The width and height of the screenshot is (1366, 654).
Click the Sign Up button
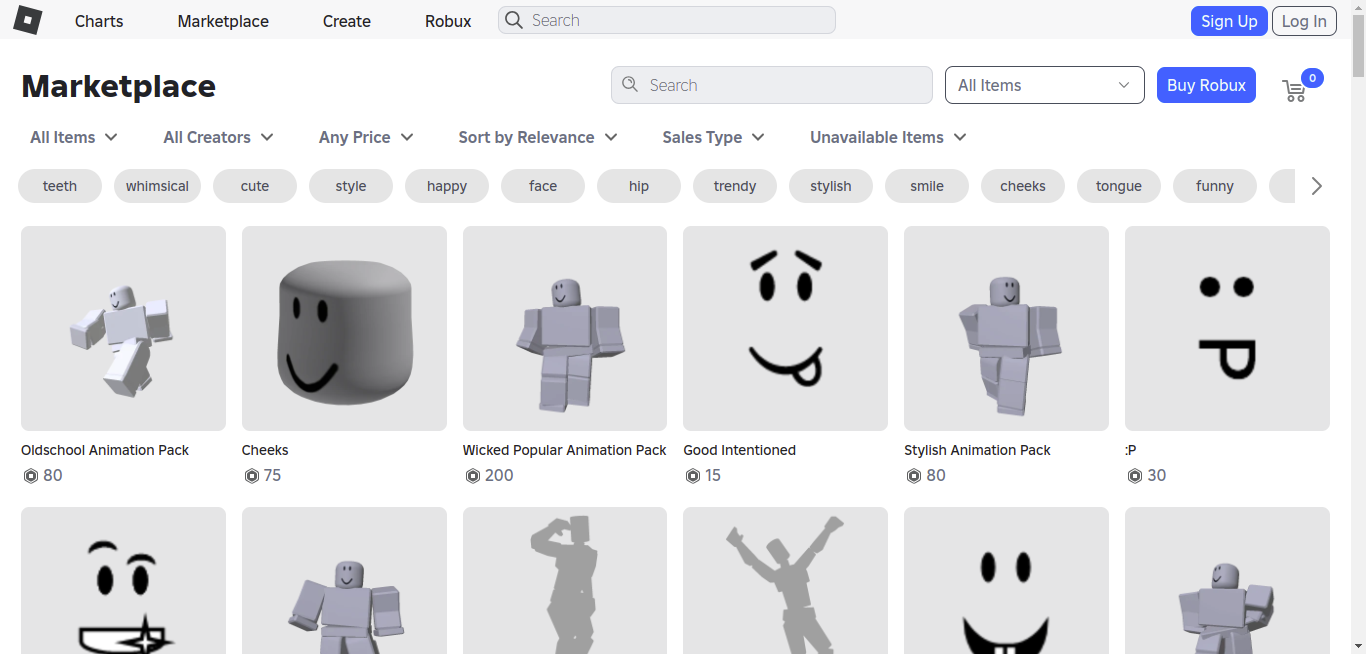(1229, 21)
